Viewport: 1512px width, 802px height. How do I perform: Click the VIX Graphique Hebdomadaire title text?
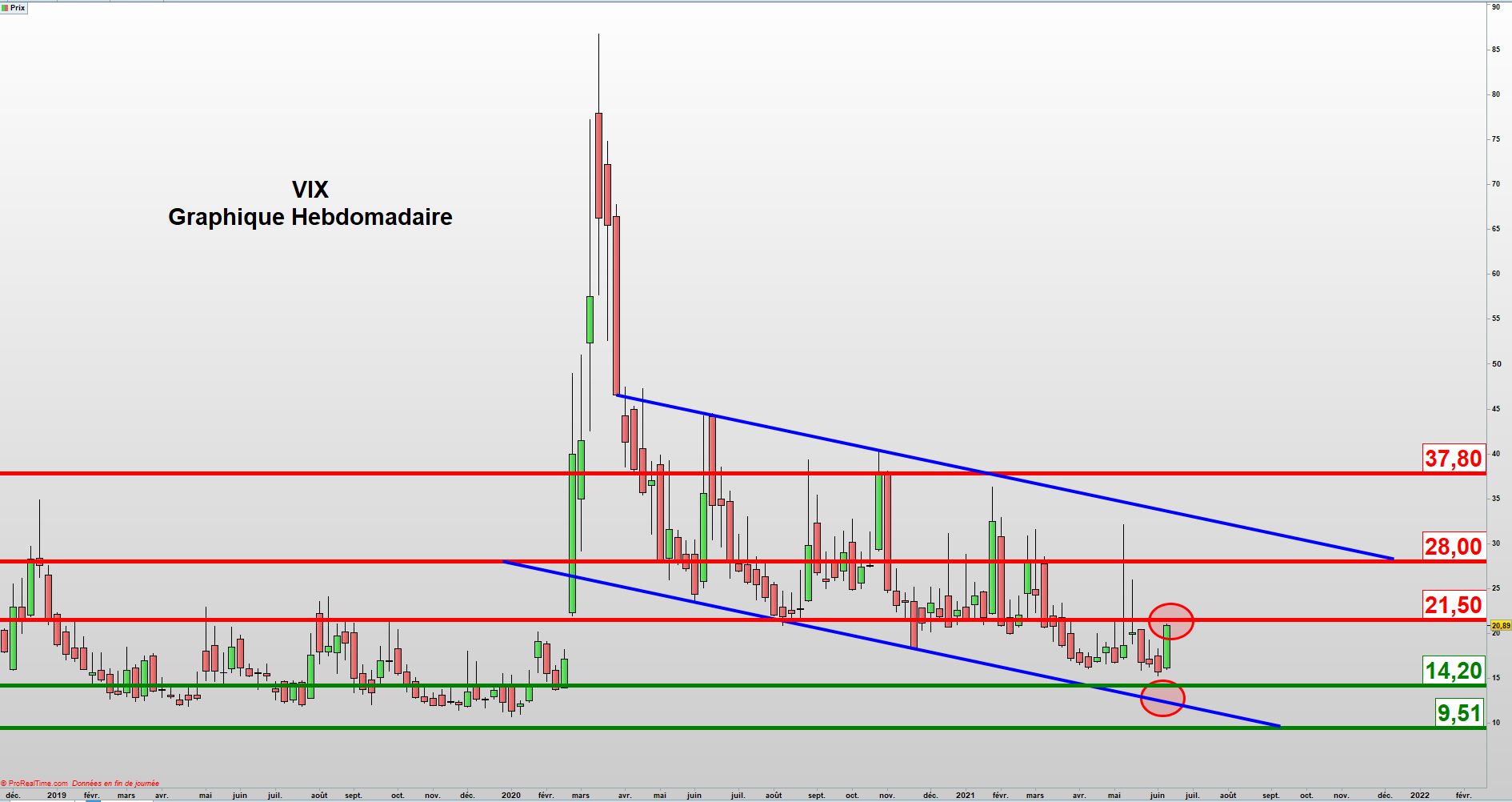pos(310,203)
